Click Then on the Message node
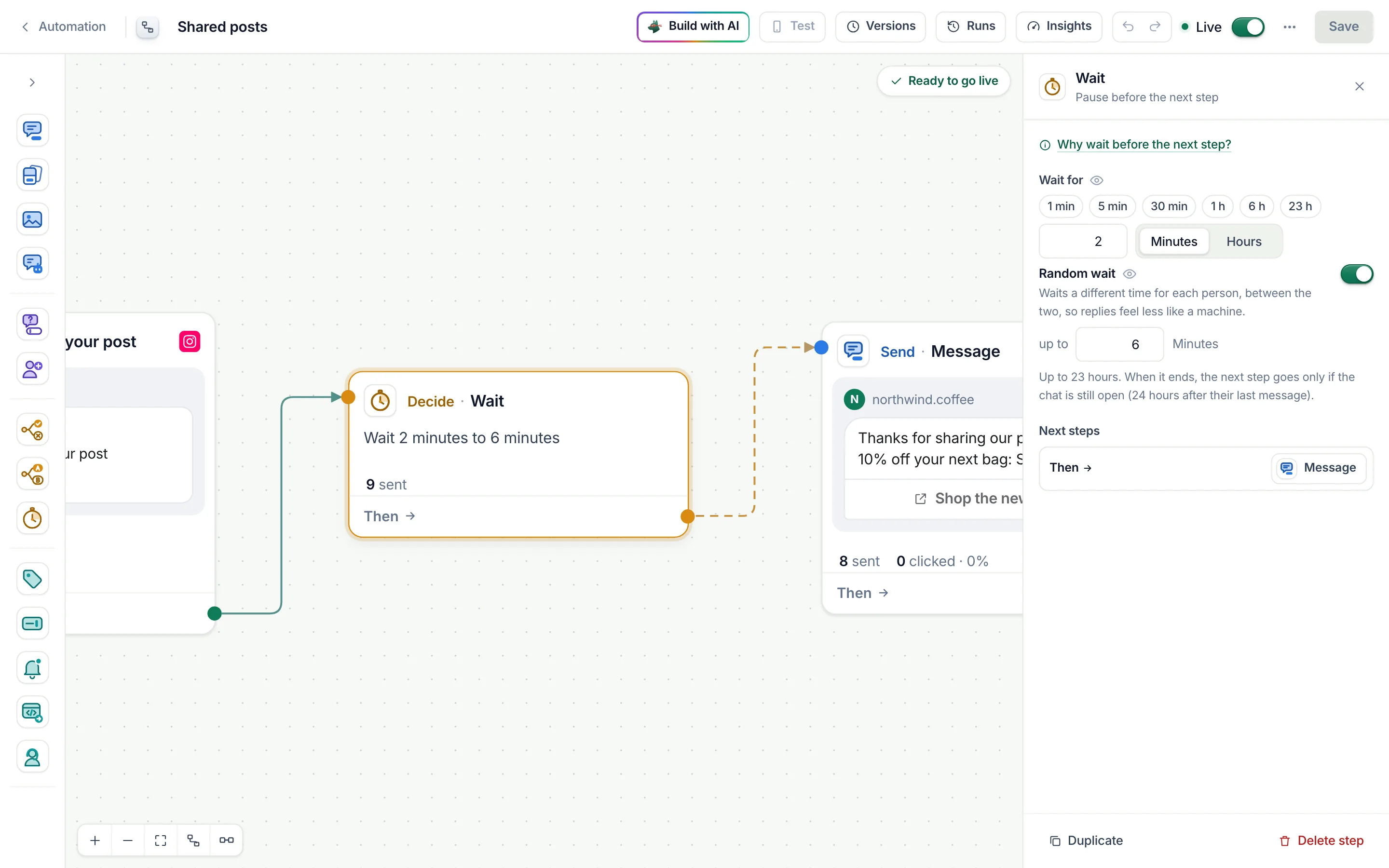The image size is (1389, 868). tap(863, 593)
